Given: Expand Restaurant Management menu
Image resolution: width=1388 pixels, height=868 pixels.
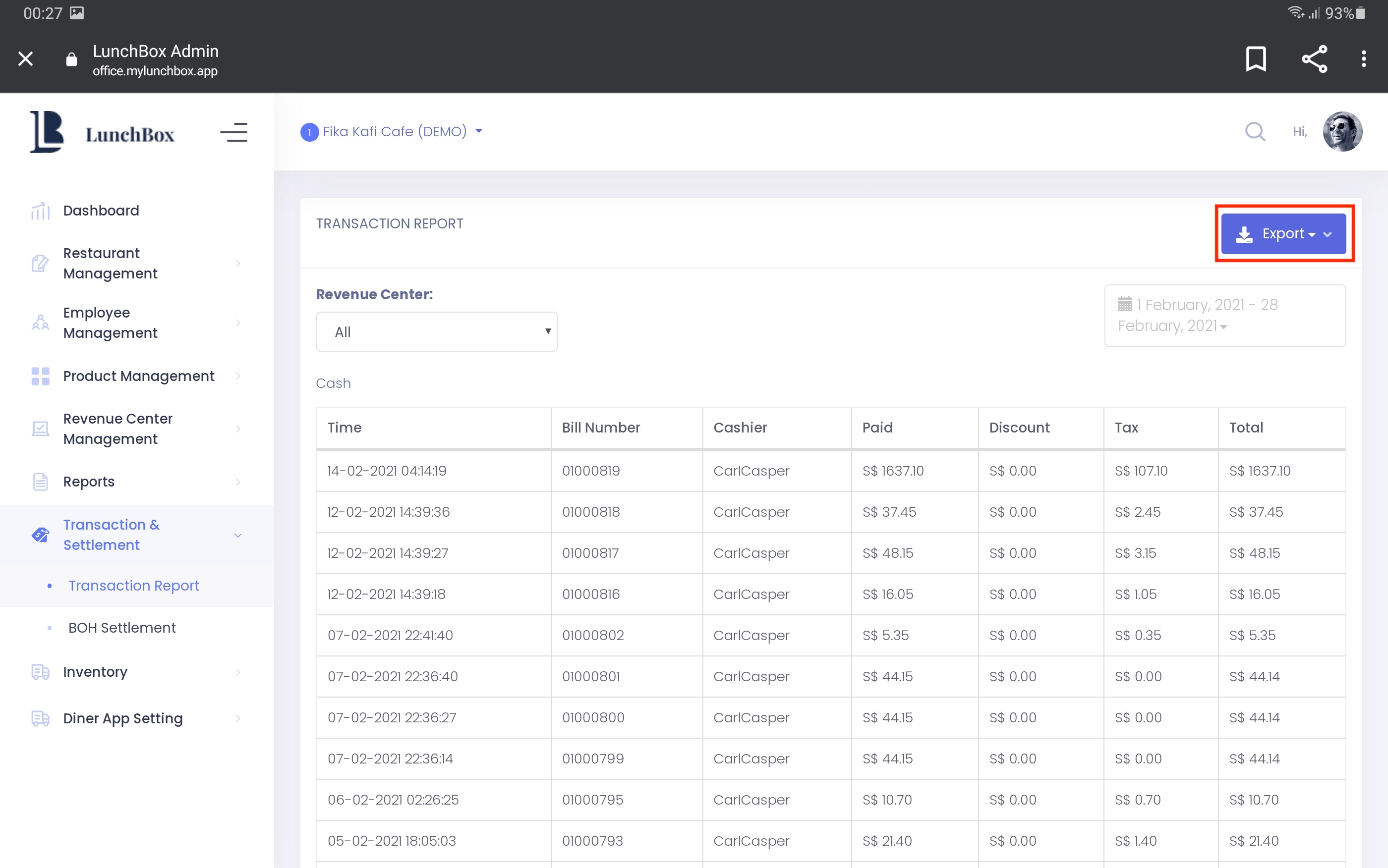Looking at the screenshot, I should [x=110, y=264].
